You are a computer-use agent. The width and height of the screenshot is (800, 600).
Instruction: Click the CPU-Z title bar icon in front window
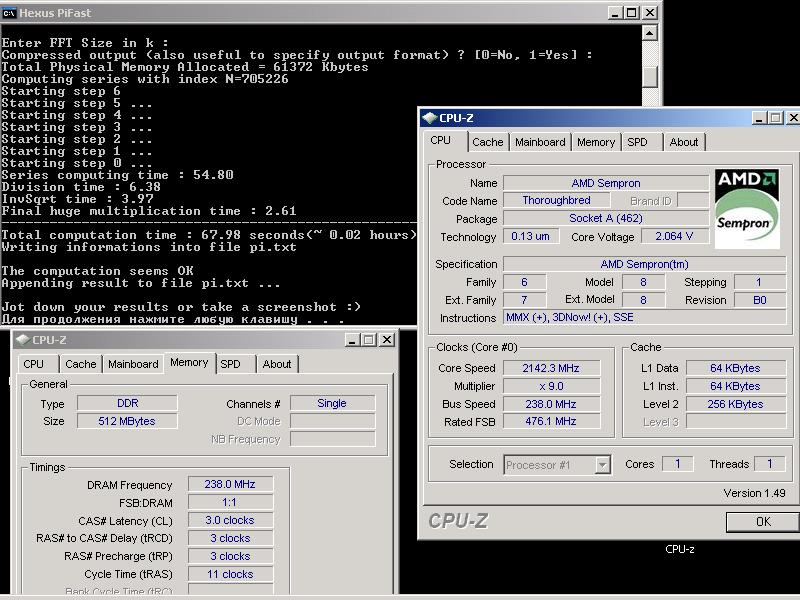point(430,118)
